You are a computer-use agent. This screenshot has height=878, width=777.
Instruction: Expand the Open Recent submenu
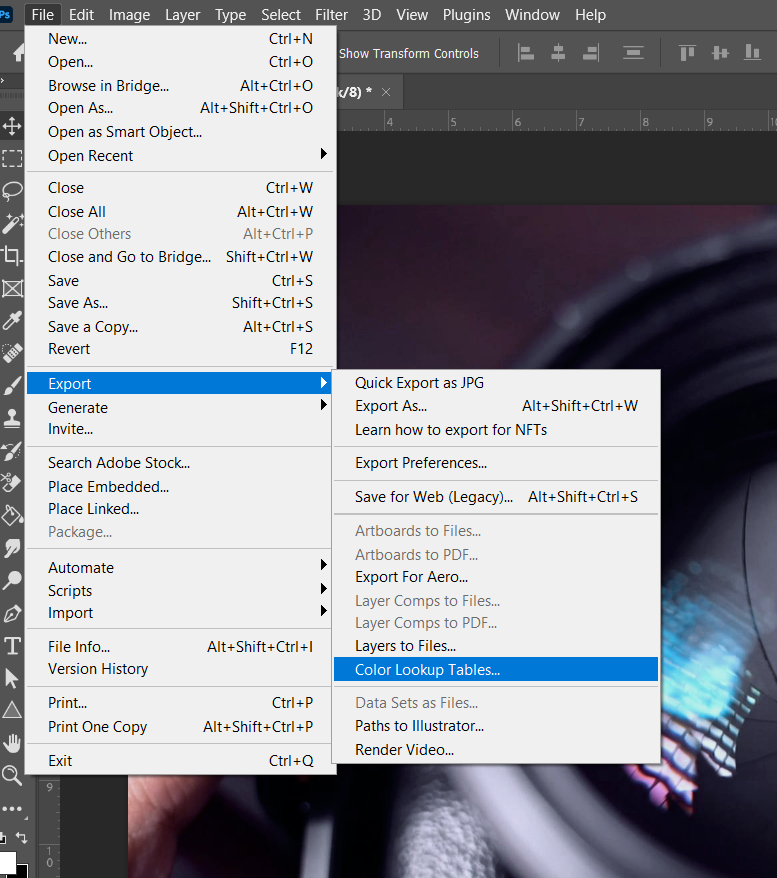(x=180, y=156)
